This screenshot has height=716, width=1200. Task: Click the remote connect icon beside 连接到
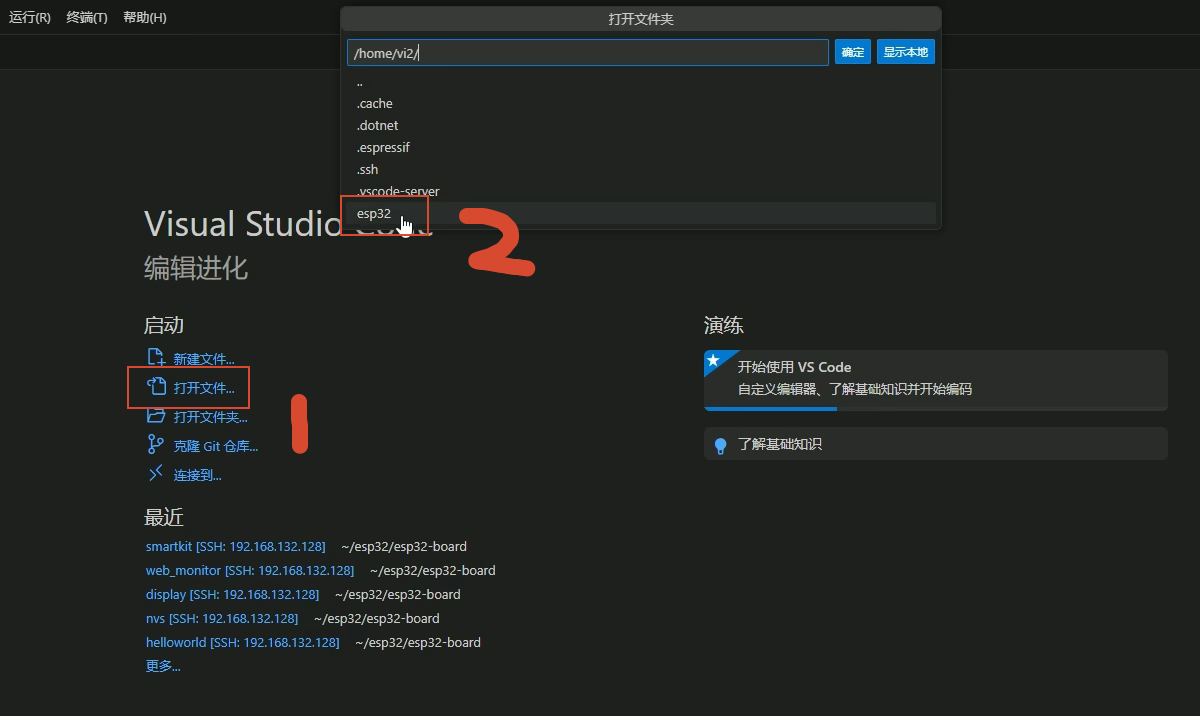click(x=156, y=474)
